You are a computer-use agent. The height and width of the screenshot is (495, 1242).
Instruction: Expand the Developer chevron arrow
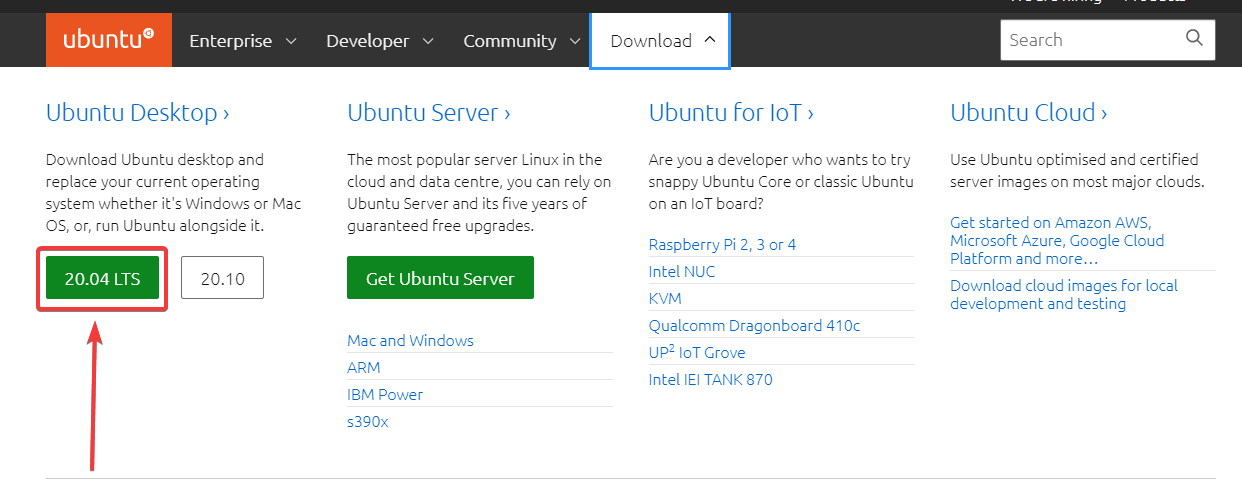(427, 41)
